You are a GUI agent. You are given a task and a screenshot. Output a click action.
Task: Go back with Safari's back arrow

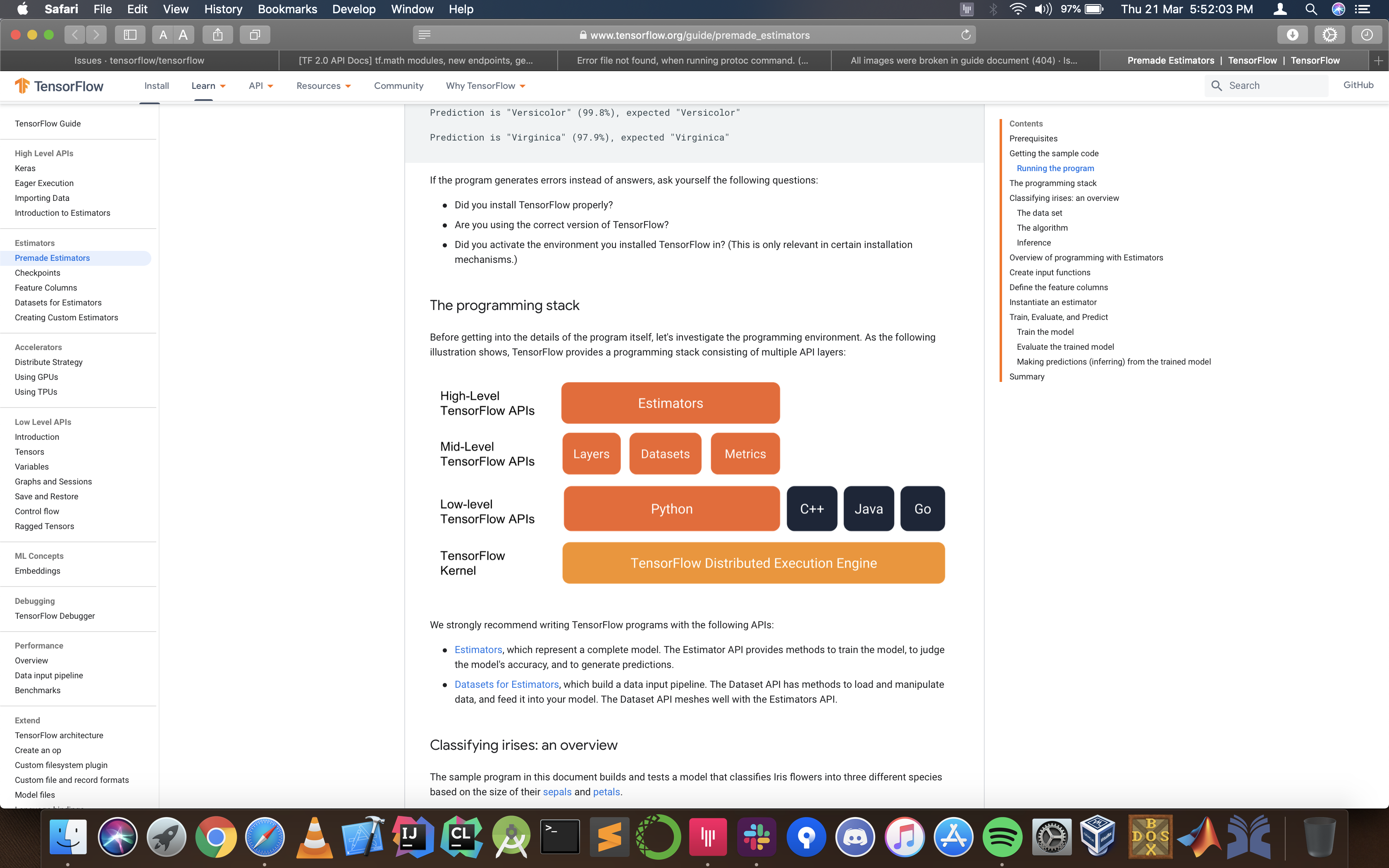click(74, 35)
